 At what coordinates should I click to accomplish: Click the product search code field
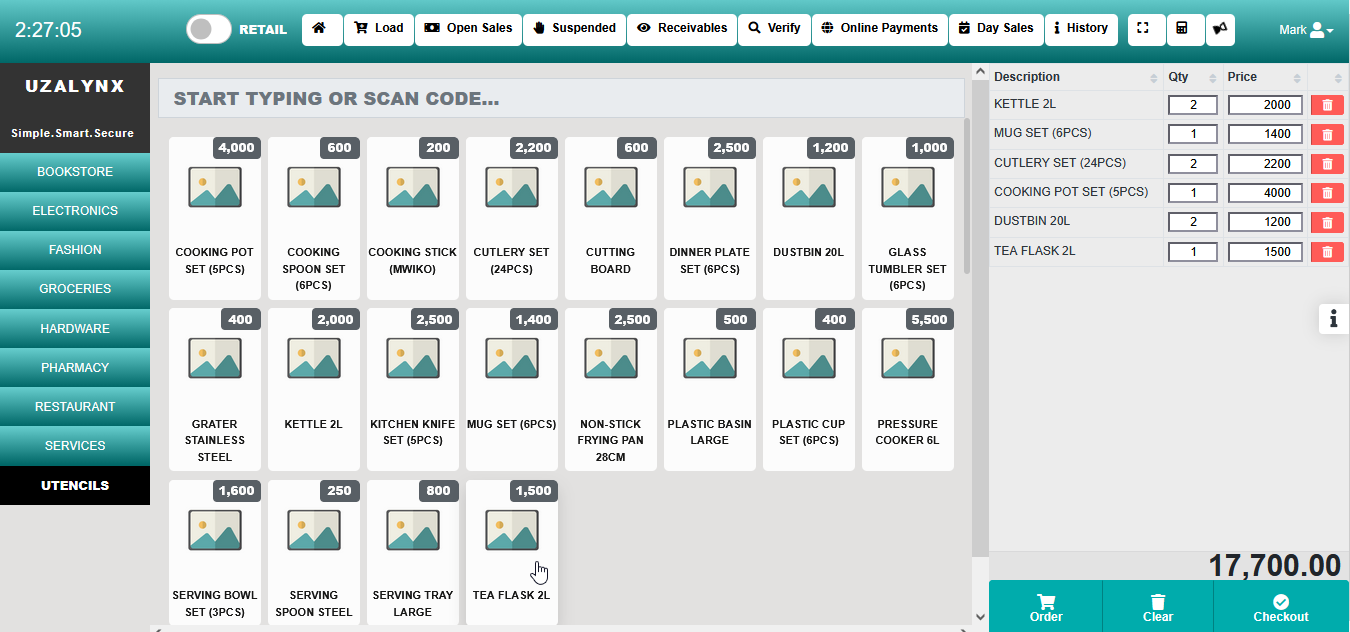[x=560, y=99]
